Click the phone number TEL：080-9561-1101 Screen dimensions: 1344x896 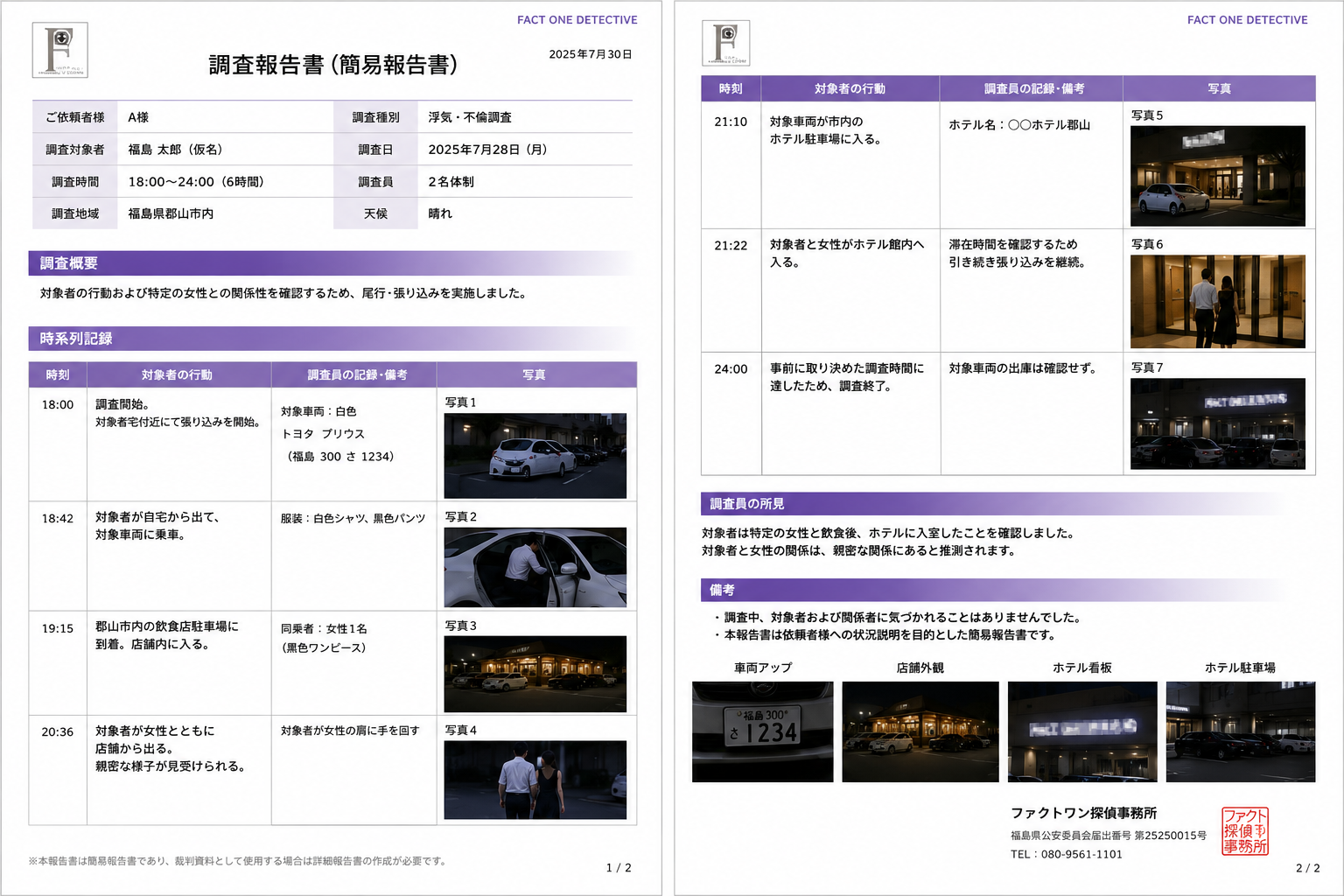click(x=1067, y=854)
